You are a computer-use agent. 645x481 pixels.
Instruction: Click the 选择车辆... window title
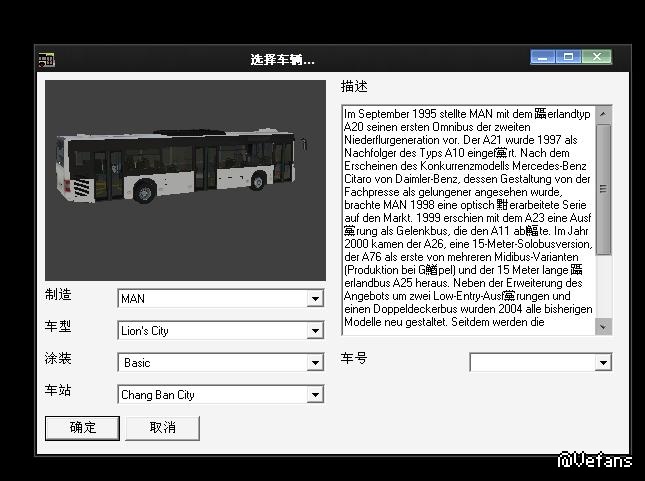282,60
